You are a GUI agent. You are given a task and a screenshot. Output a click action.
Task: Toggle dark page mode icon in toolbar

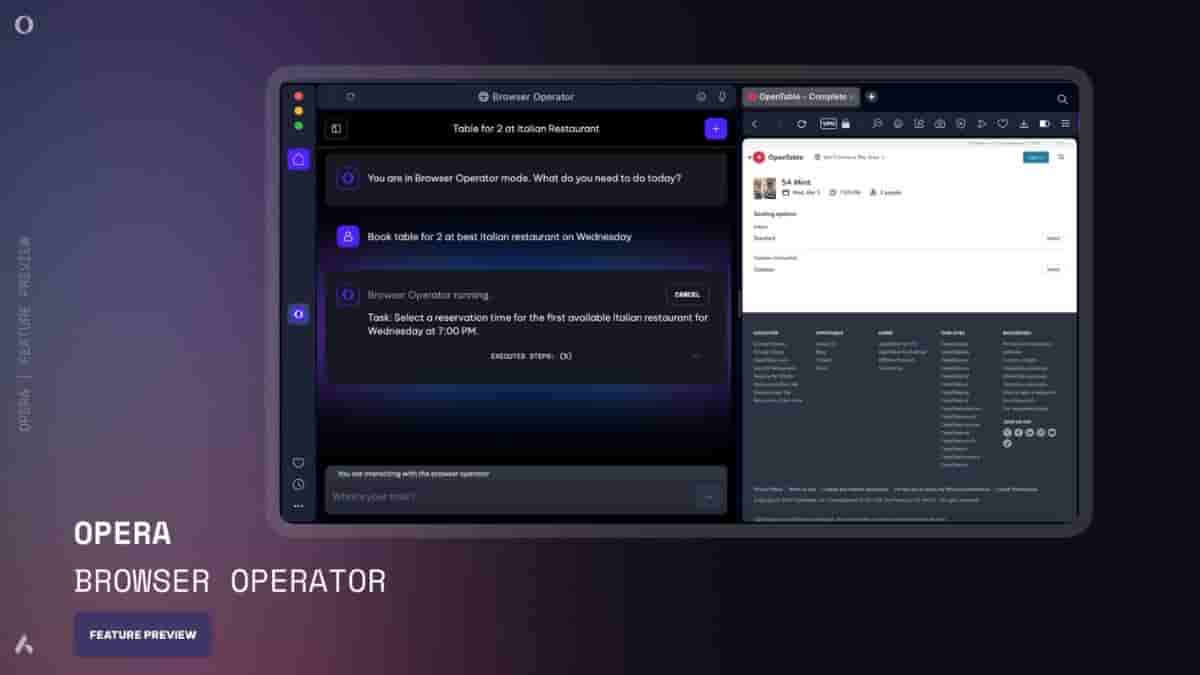(x=1044, y=123)
